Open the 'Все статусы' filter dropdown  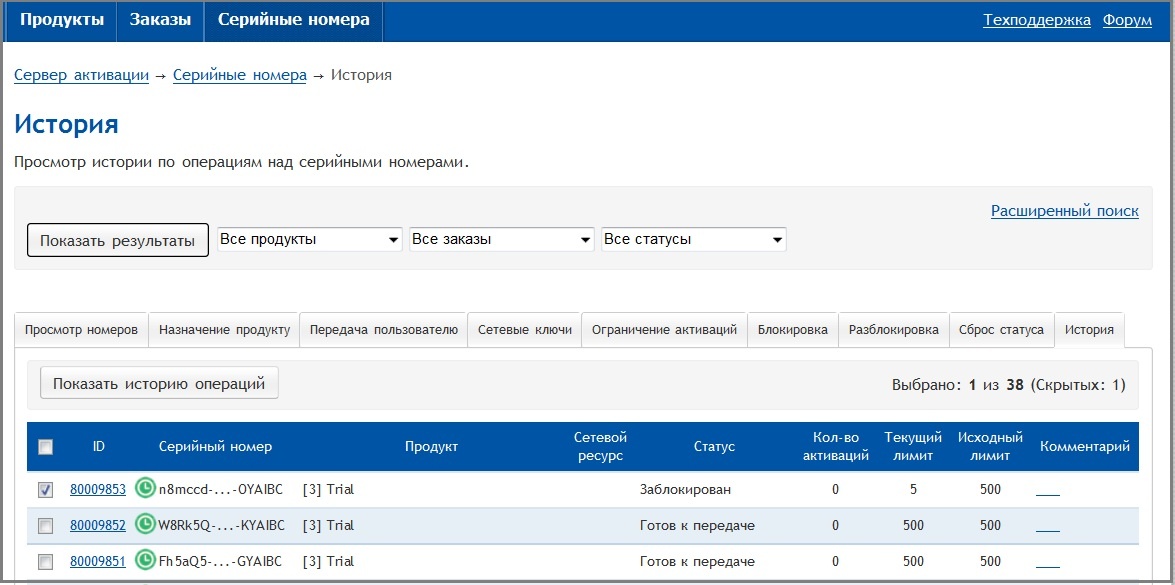[693, 240]
